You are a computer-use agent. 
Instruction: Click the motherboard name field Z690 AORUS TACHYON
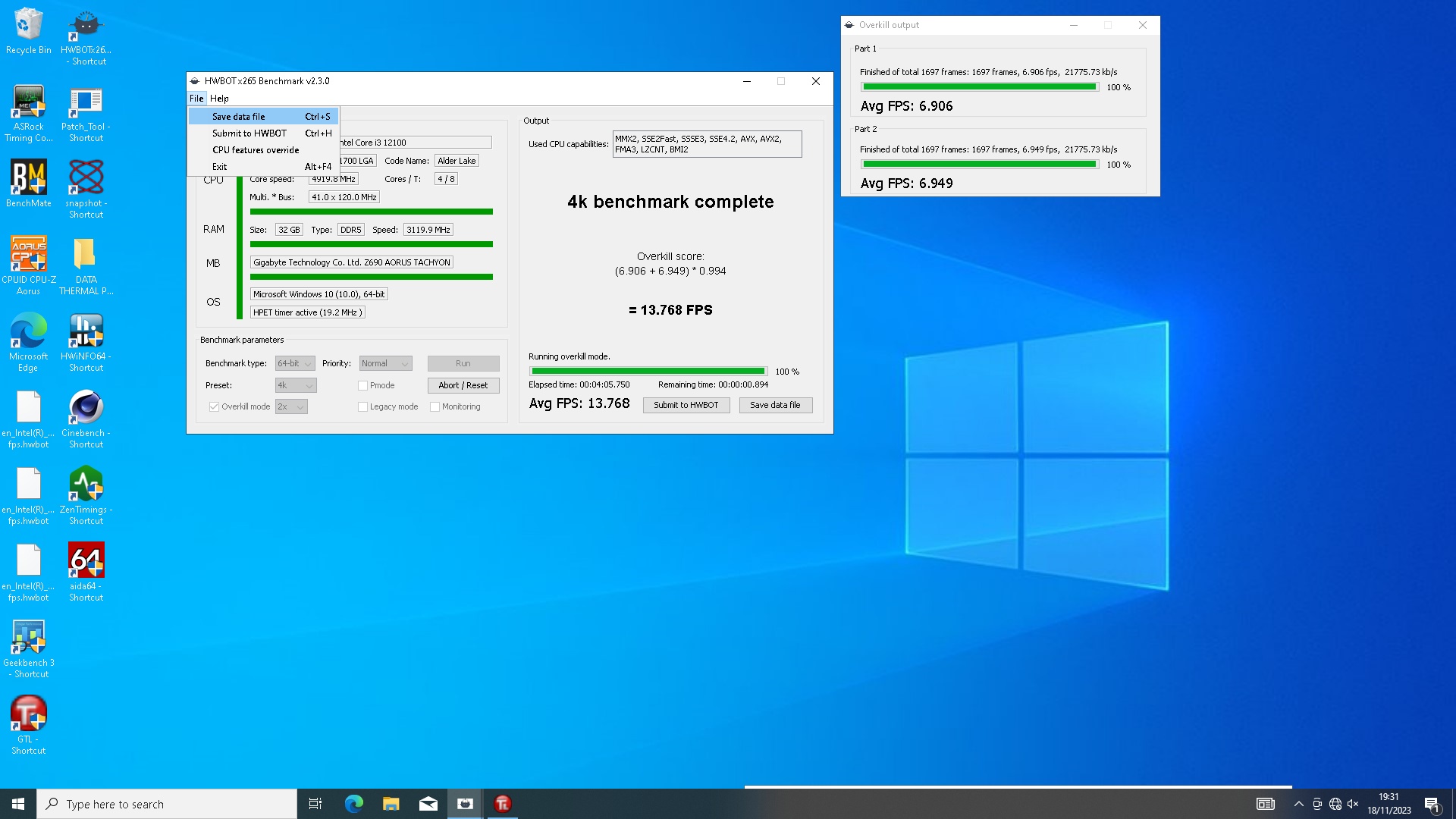coord(352,262)
